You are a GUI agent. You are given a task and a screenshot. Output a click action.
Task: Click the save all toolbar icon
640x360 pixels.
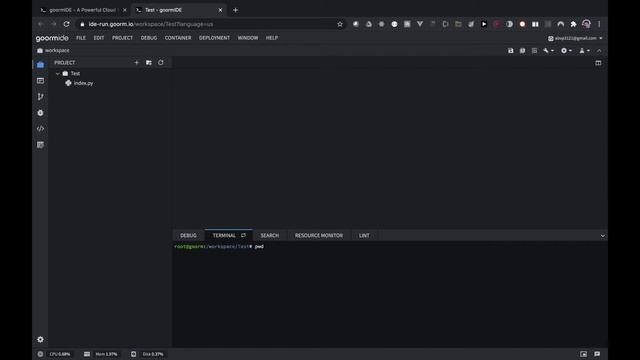522,51
